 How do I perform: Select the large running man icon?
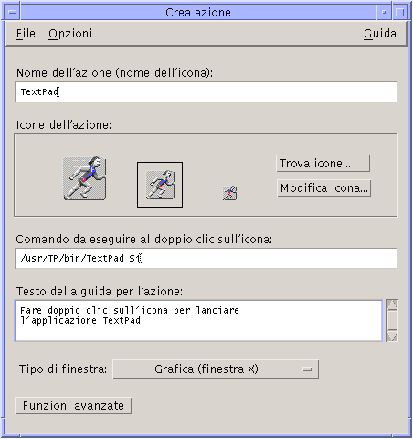(85, 178)
